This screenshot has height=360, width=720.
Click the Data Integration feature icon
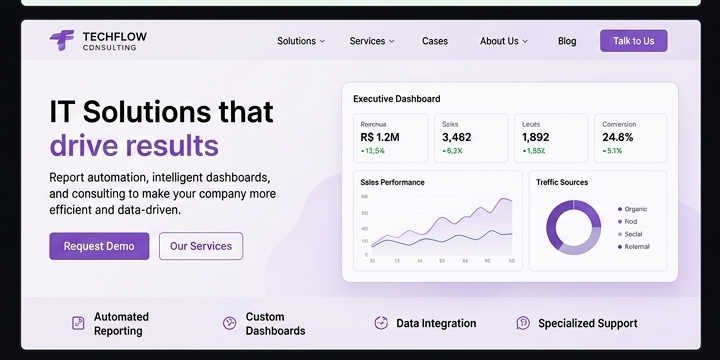tap(381, 323)
